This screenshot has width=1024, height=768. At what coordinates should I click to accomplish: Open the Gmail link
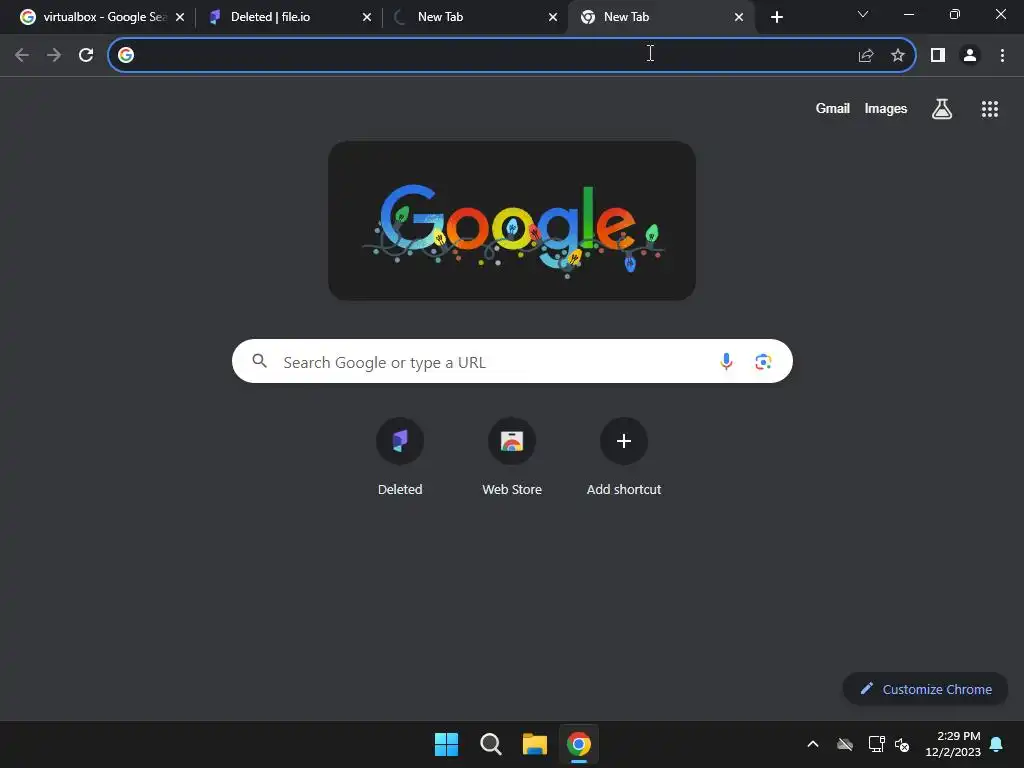(x=833, y=108)
